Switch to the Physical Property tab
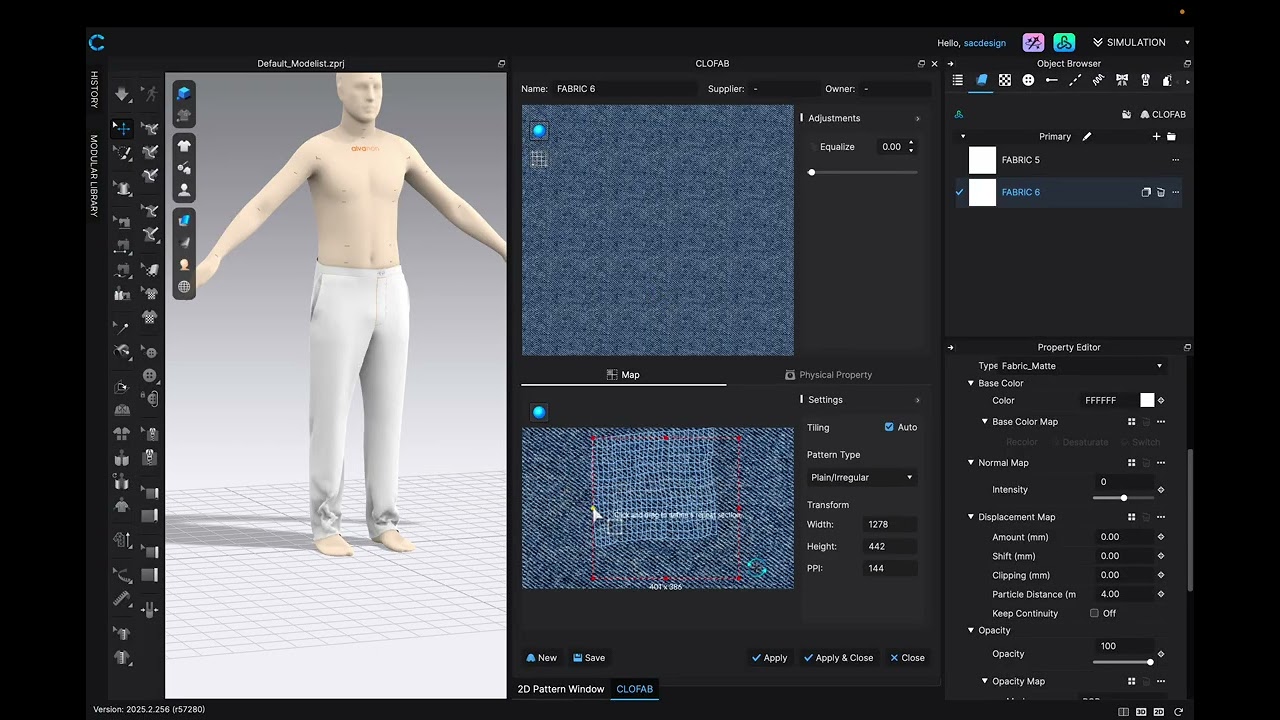 [828, 375]
